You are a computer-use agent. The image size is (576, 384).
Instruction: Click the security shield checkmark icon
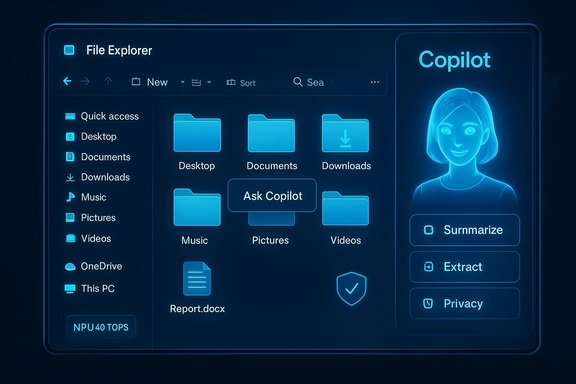coord(352,288)
